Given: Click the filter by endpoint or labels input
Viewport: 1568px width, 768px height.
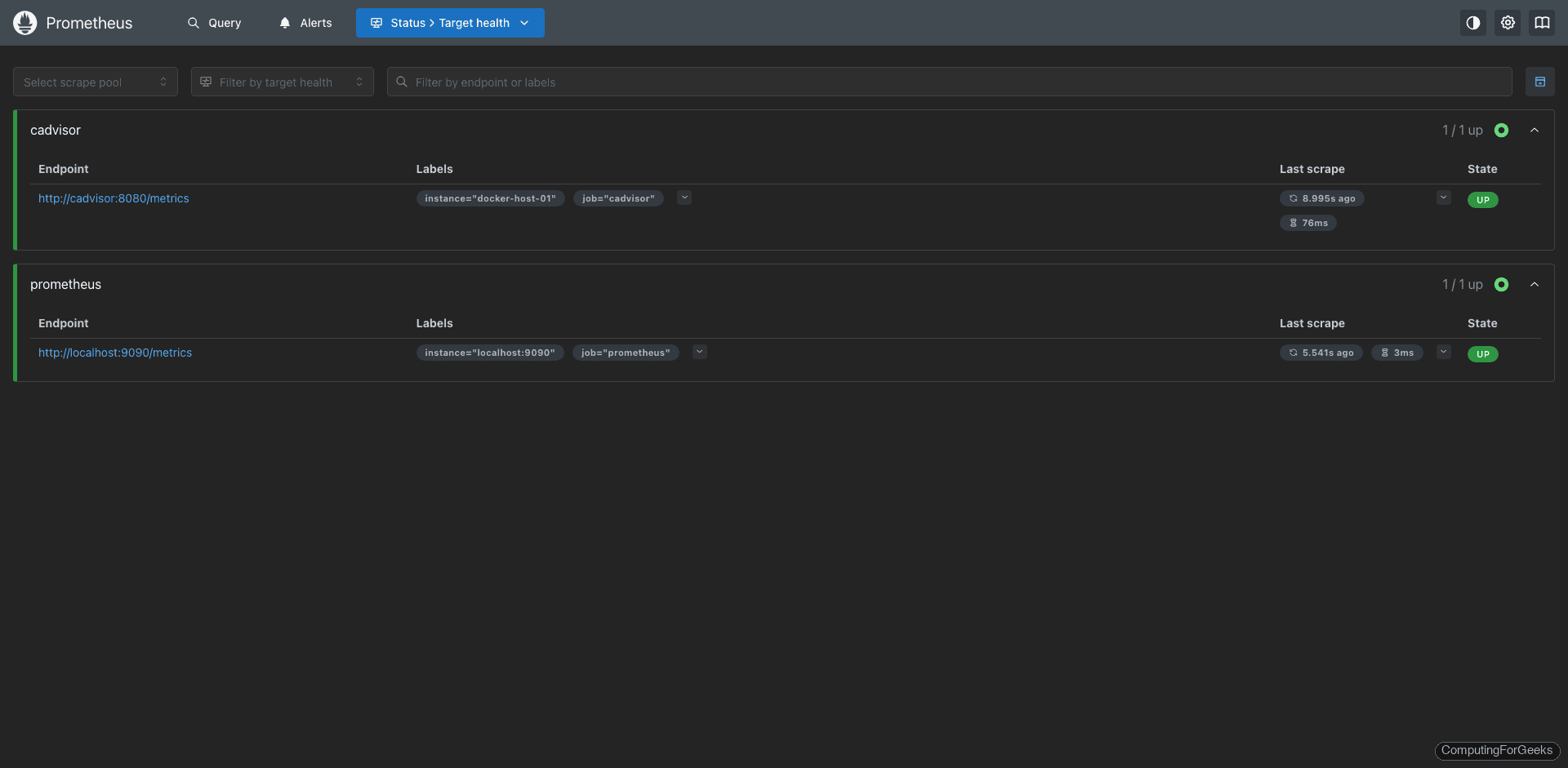Looking at the screenshot, I should [735, 82].
